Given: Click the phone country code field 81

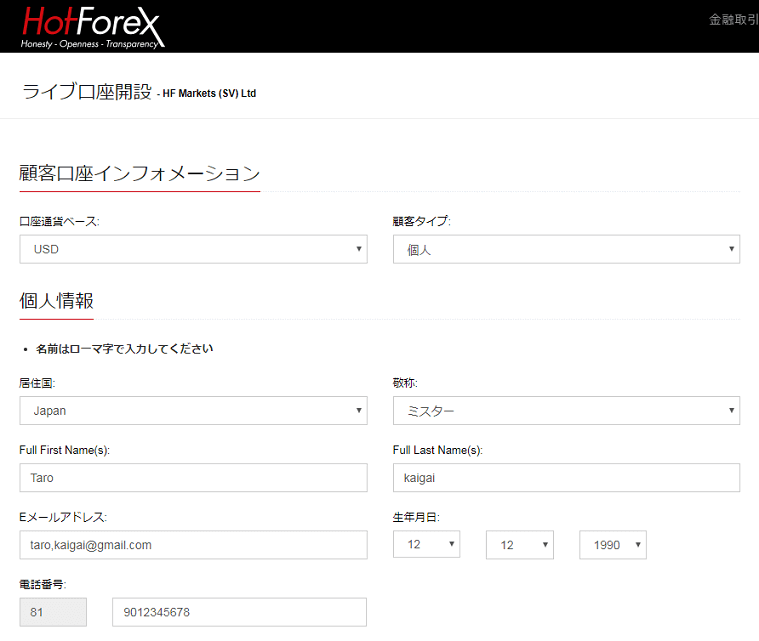Looking at the screenshot, I should [53, 612].
